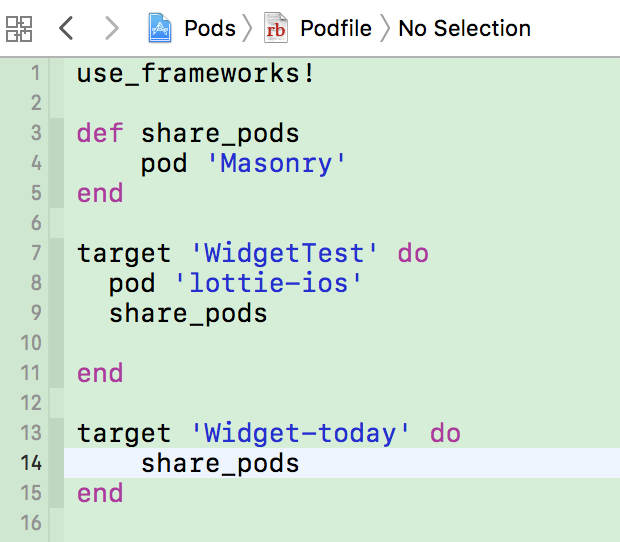Go back to previous file
This screenshot has height=542, width=620.
coord(66,28)
